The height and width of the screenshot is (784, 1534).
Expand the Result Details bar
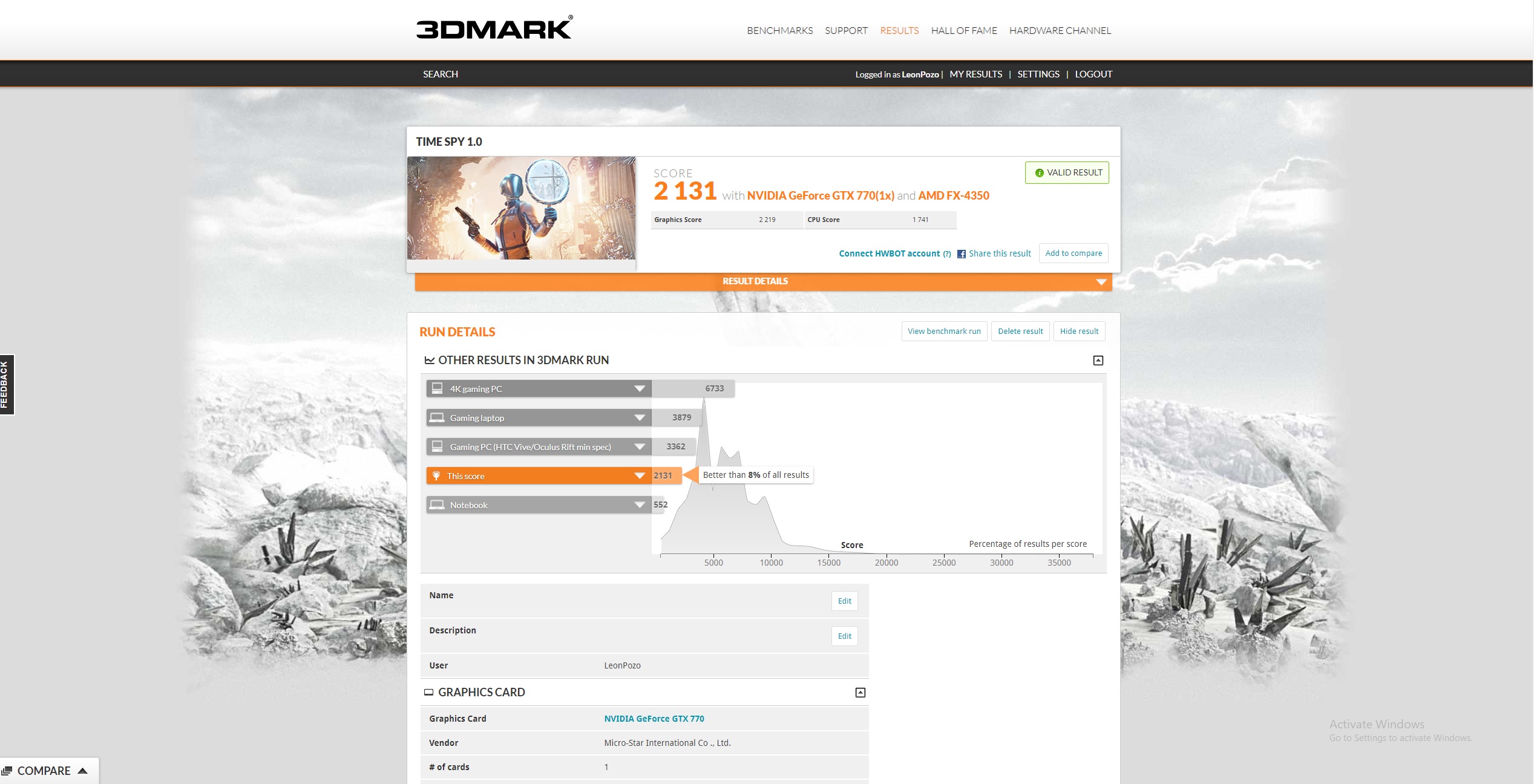(x=763, y=281)
